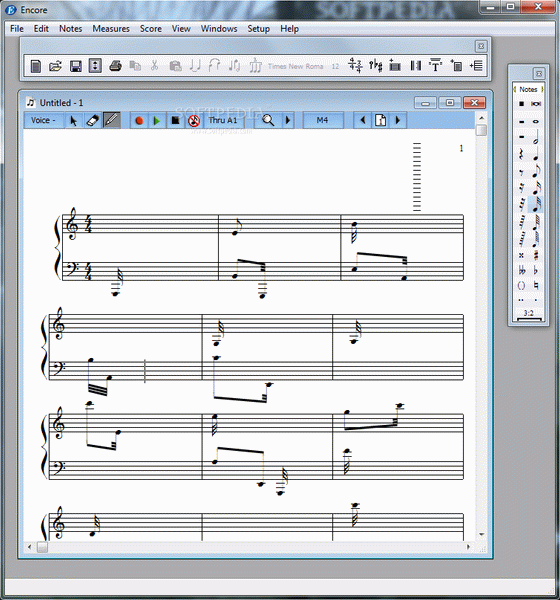Viewport: 560px width, 600px height.
Task: Choose the flat accidental in Notes palette
Action: pyautogui.click(x=536, y=271)
